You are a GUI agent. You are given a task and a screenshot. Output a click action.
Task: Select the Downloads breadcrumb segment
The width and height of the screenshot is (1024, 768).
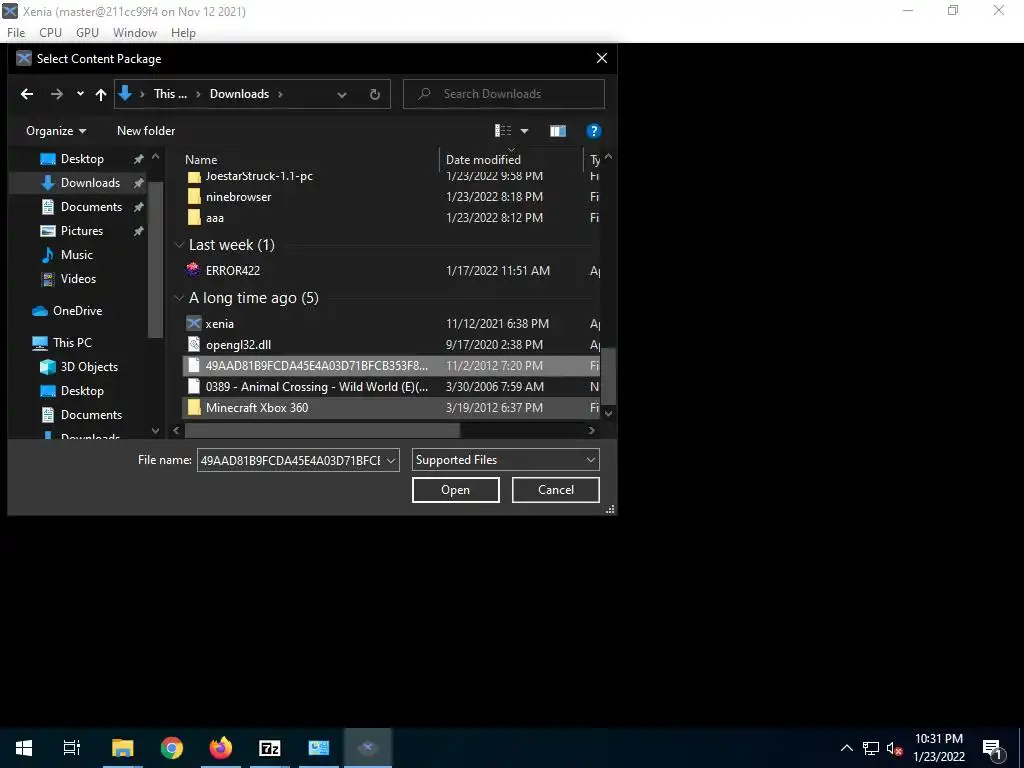239,93
